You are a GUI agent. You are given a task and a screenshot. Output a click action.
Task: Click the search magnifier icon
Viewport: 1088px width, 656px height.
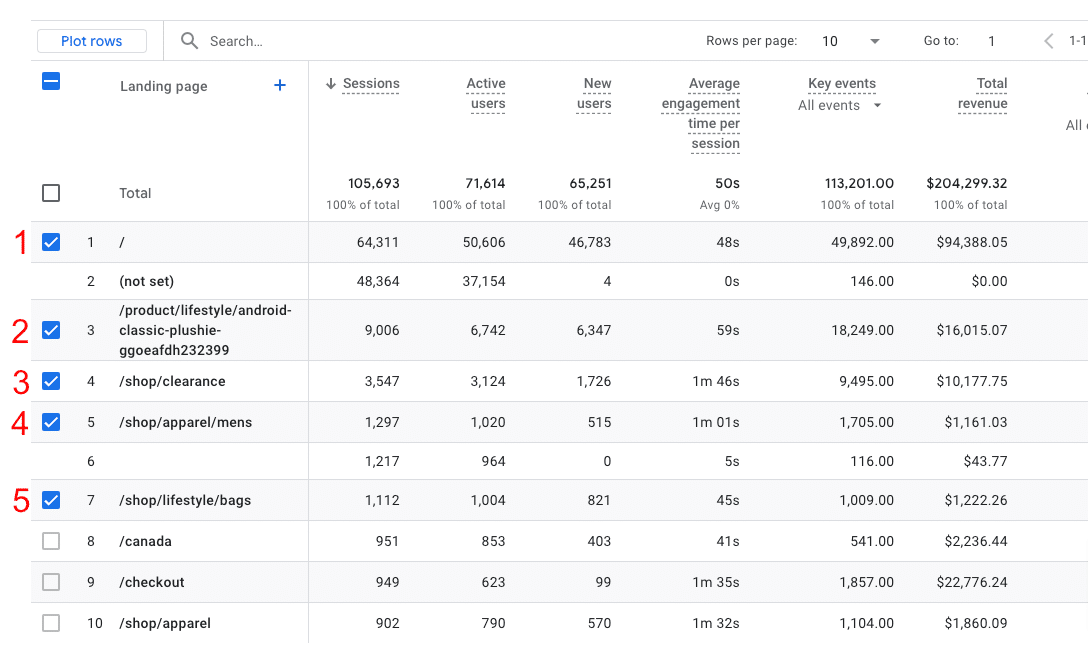[189, 41]
